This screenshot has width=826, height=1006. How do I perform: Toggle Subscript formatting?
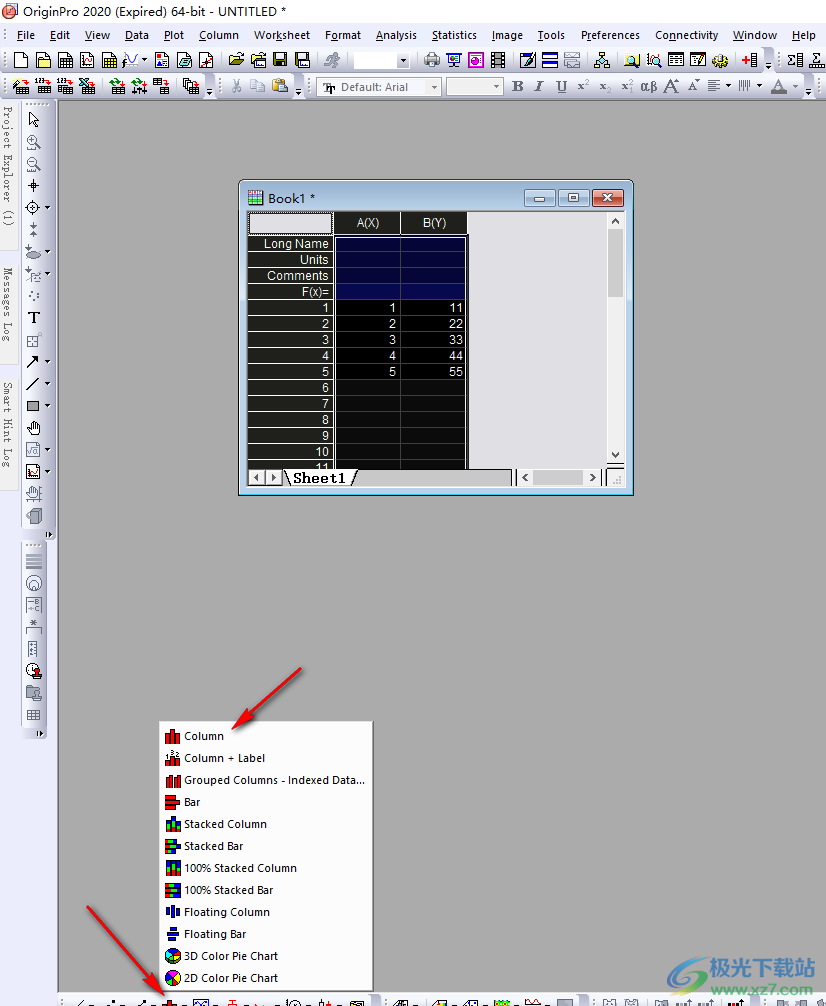tap(605, 86)
